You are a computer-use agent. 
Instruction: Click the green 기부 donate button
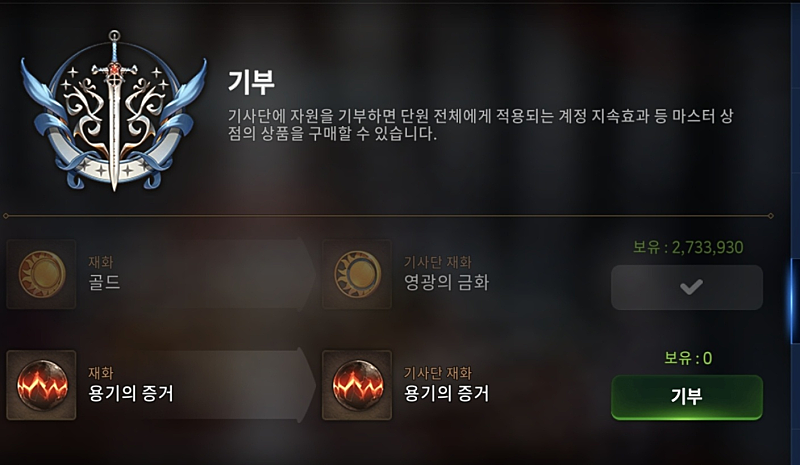click(x=687, y=397)
